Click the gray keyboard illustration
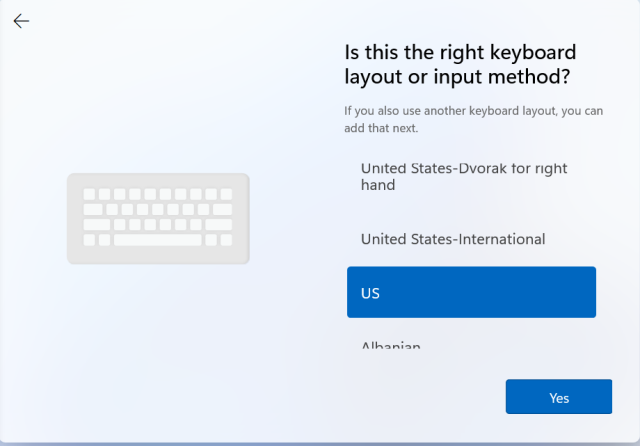640x446 pixels. (158, 218)
